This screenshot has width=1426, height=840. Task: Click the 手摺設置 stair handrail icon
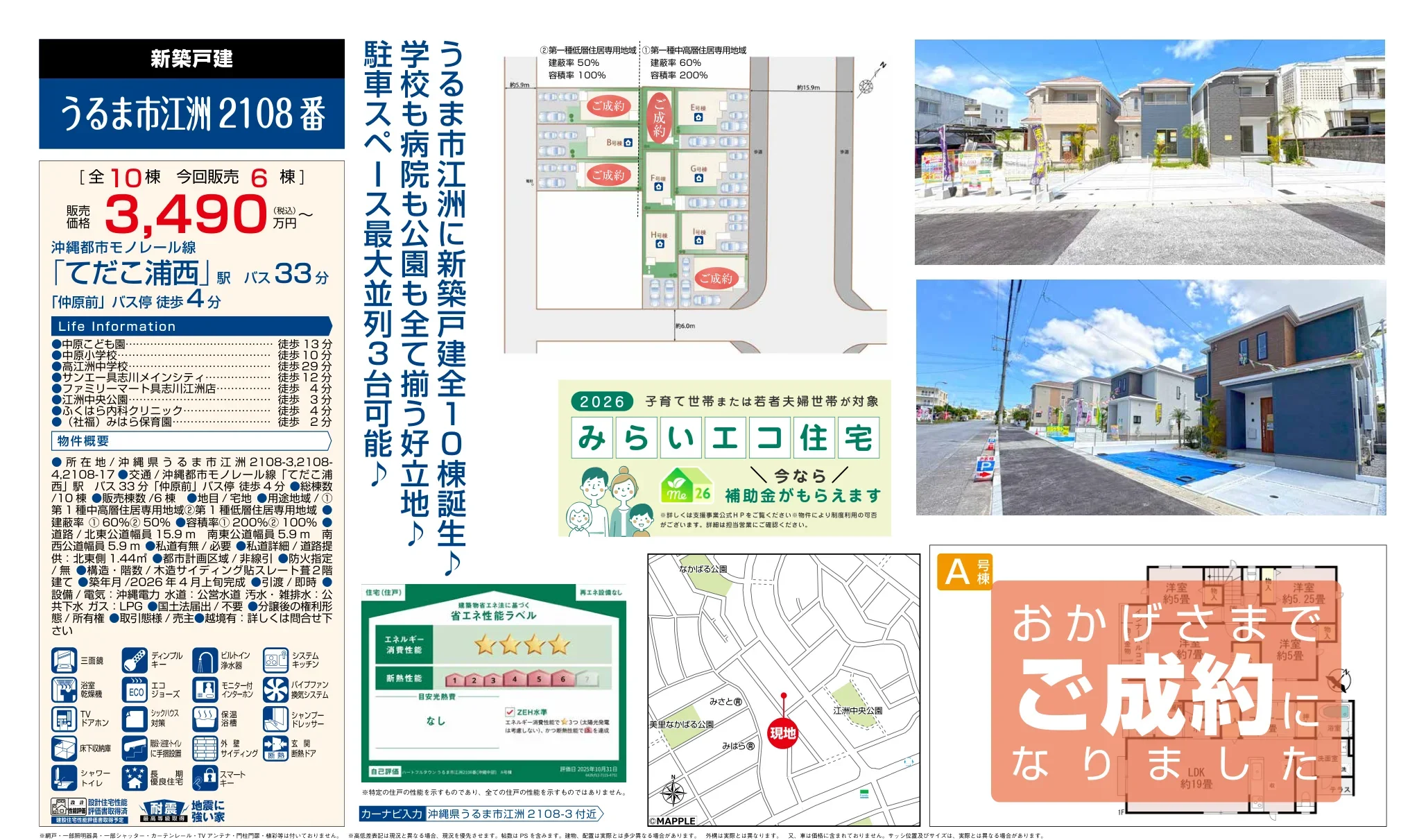(x=135, y=748)
